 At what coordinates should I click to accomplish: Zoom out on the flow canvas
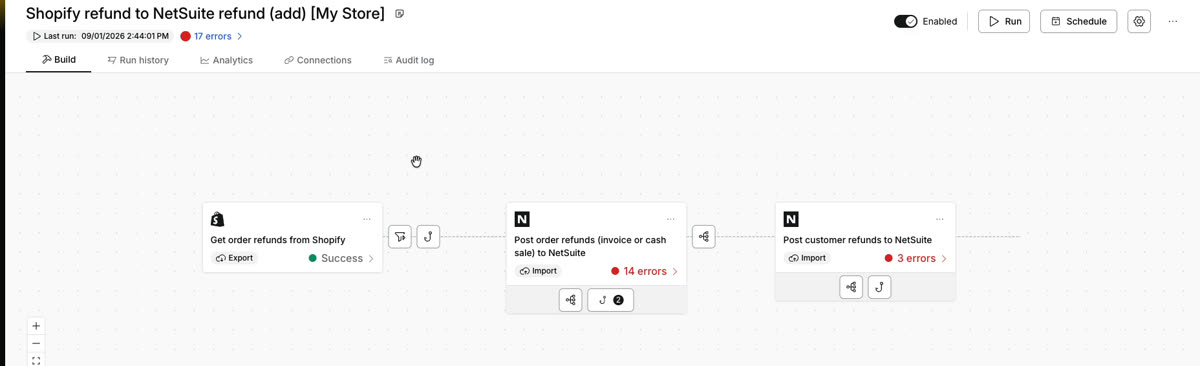(x=36, y=343)
